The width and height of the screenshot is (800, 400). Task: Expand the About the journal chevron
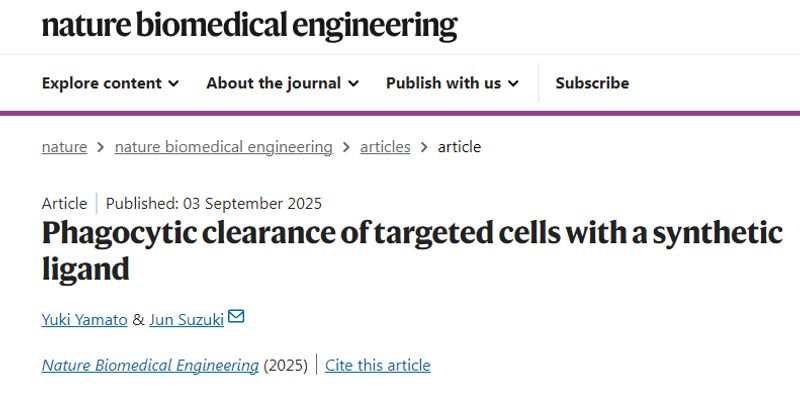353,83
